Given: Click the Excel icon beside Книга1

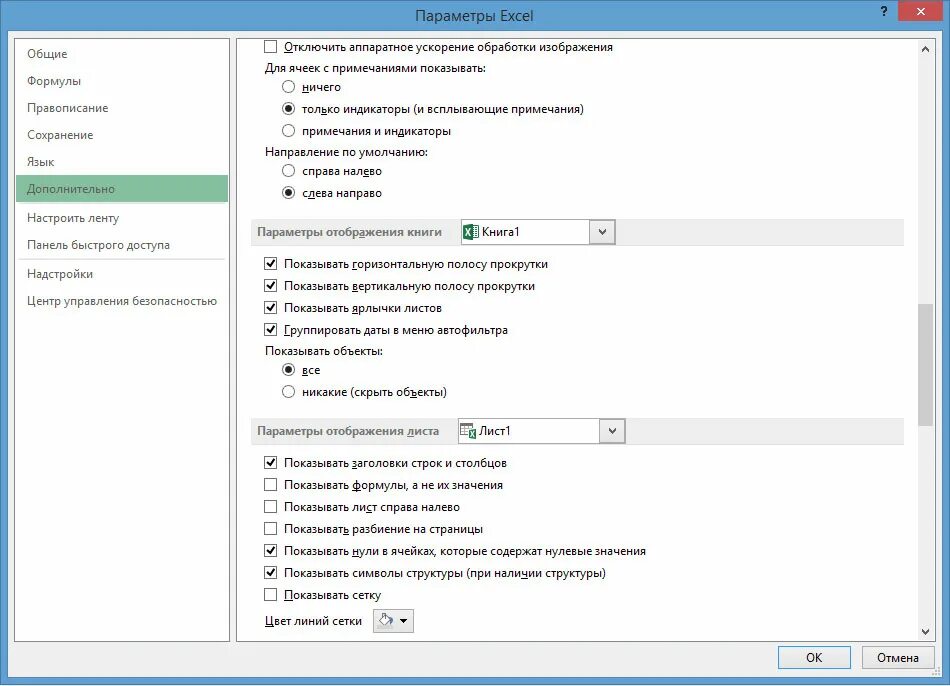Looking at the screenshot, I should (471, 231).
